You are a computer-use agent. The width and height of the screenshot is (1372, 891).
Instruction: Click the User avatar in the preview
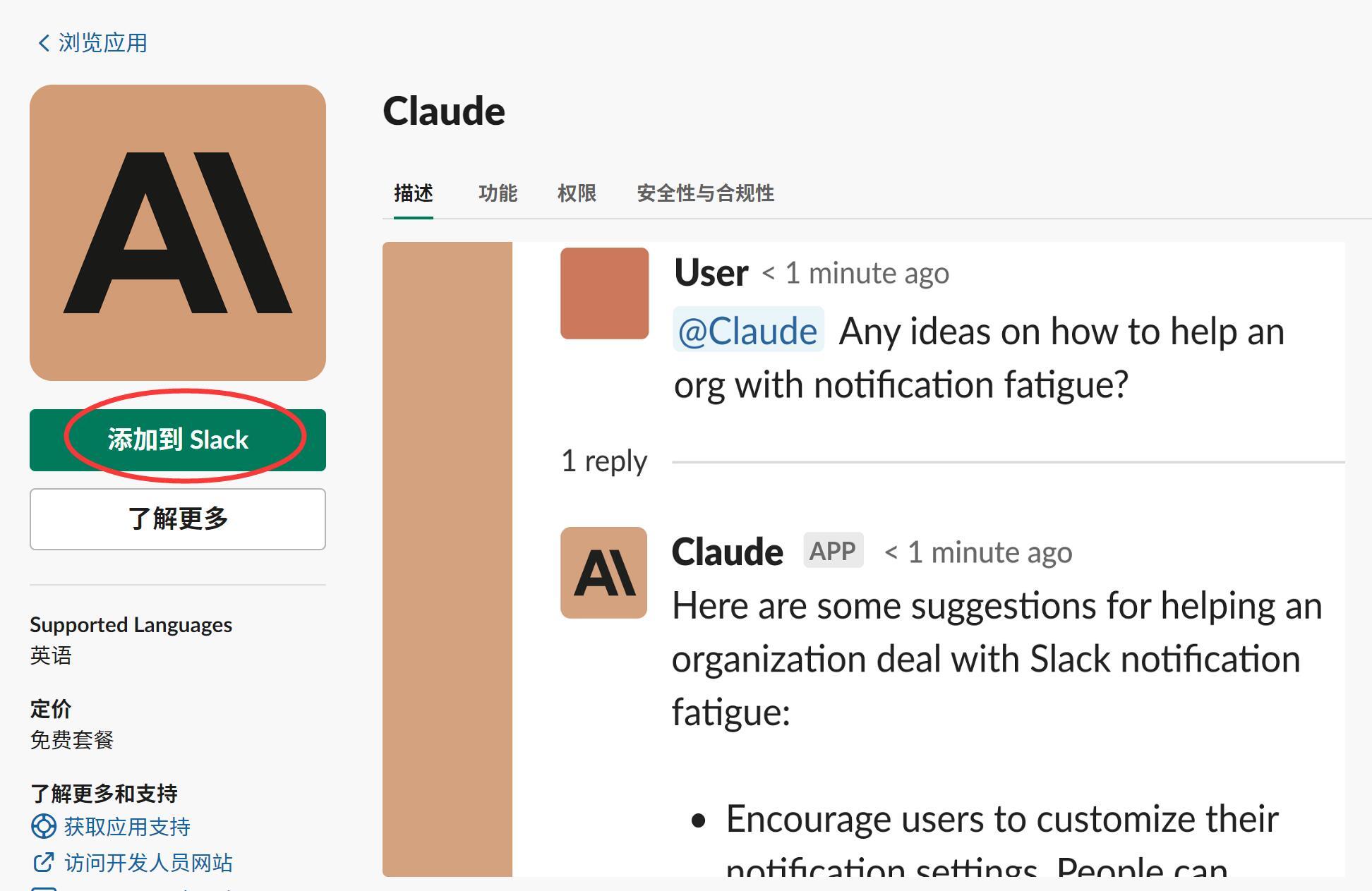(x=605, y=293)
